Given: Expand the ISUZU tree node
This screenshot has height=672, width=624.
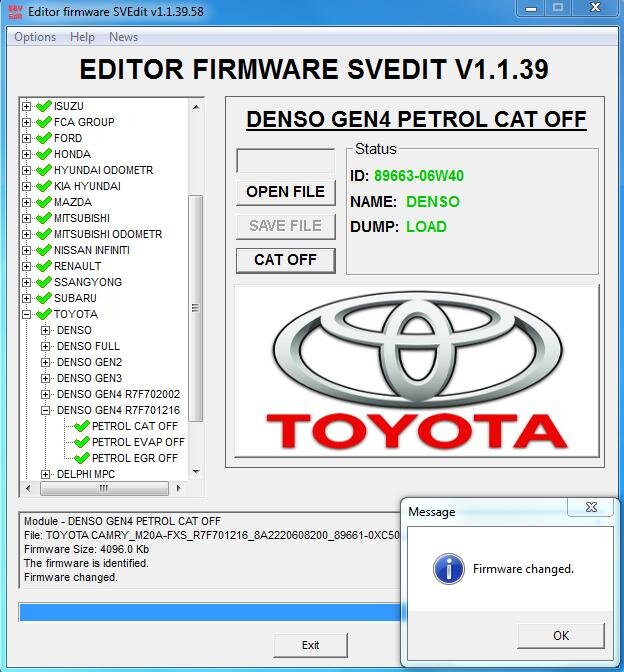Looking at the screenshot, I should (x=27, y=106).
